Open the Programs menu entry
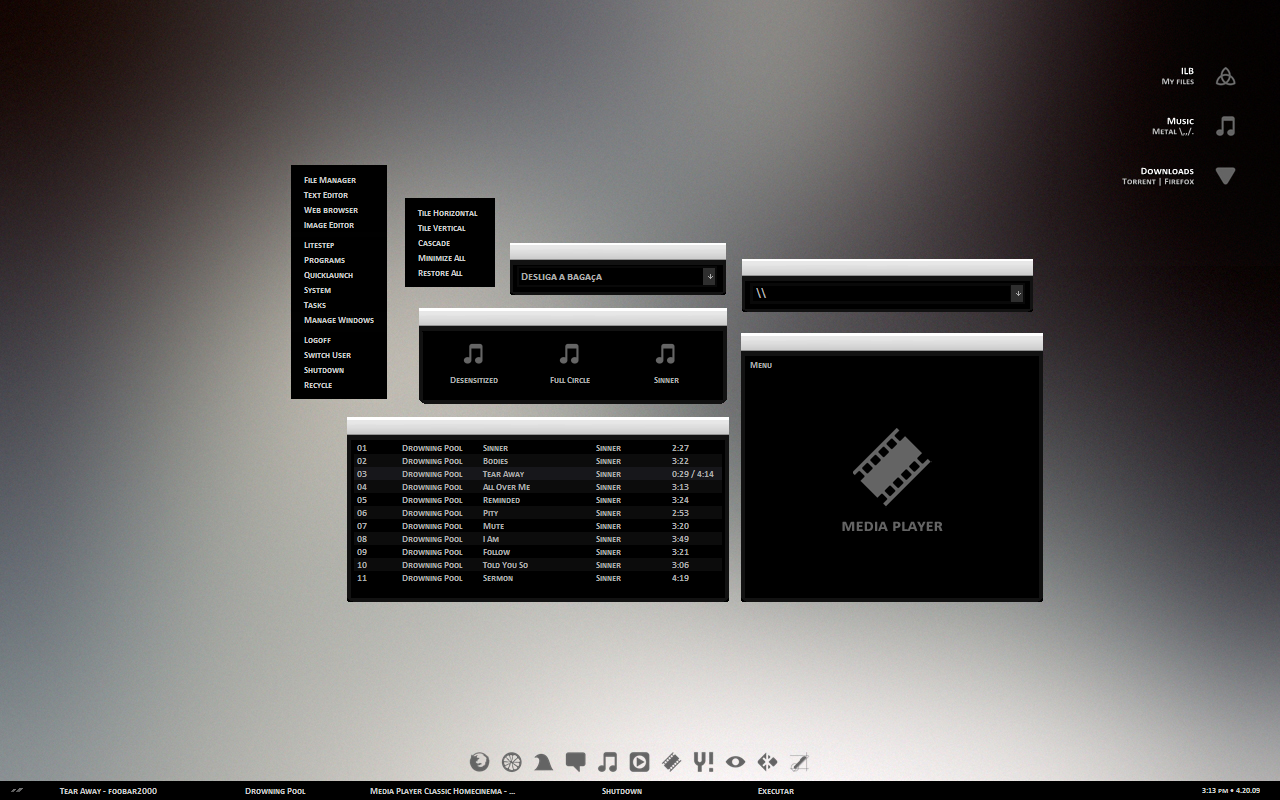The height and width of the screenshot is (800, 1280). tap(325, 260)
